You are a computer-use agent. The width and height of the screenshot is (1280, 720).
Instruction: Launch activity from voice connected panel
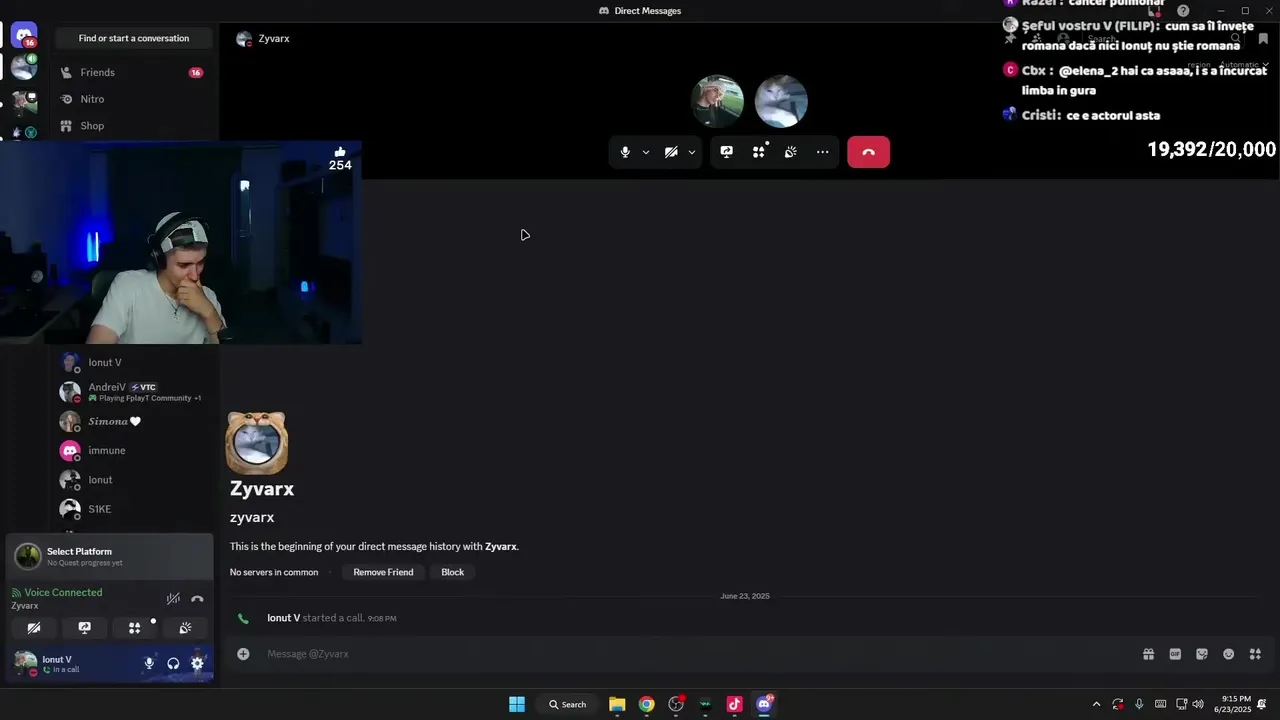[134, 628]
